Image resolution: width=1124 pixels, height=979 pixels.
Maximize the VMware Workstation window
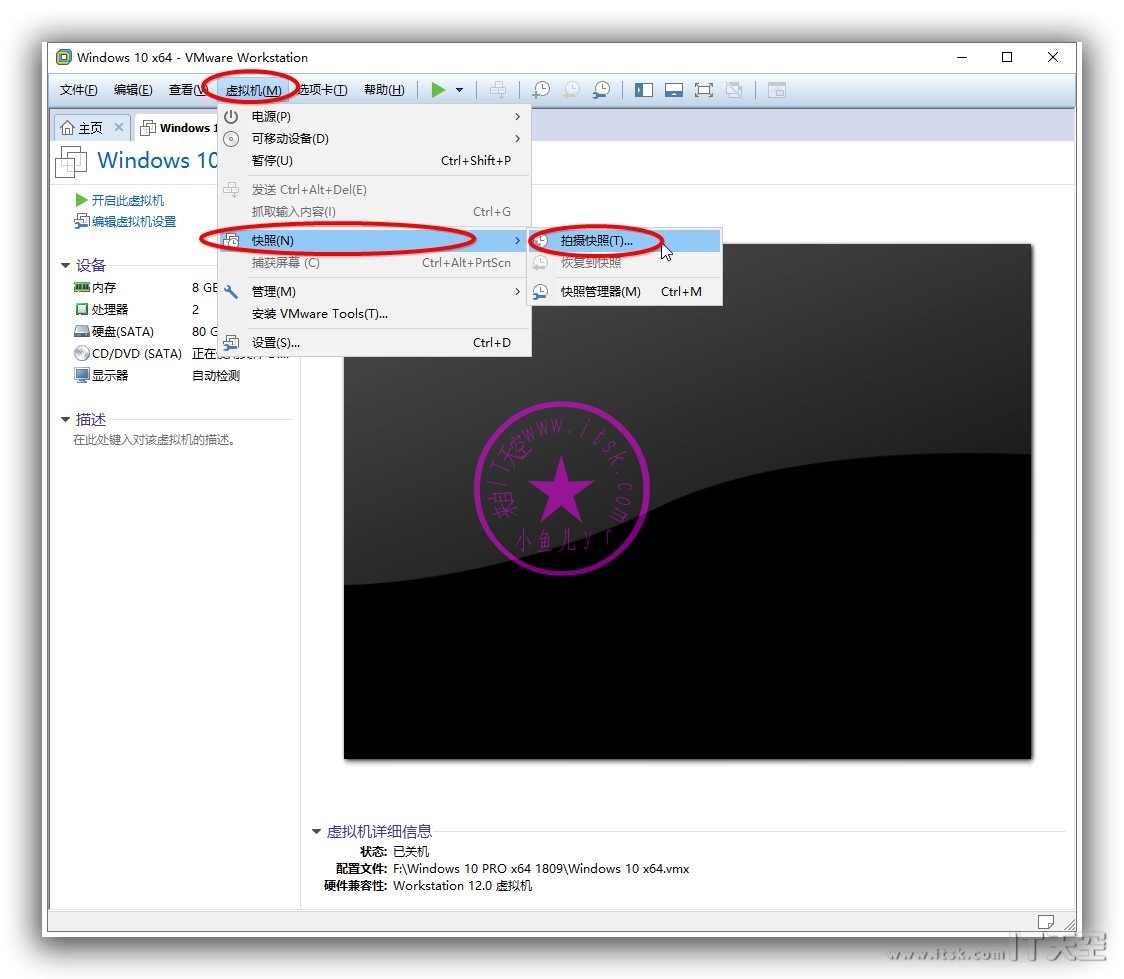click(1007, 57)
